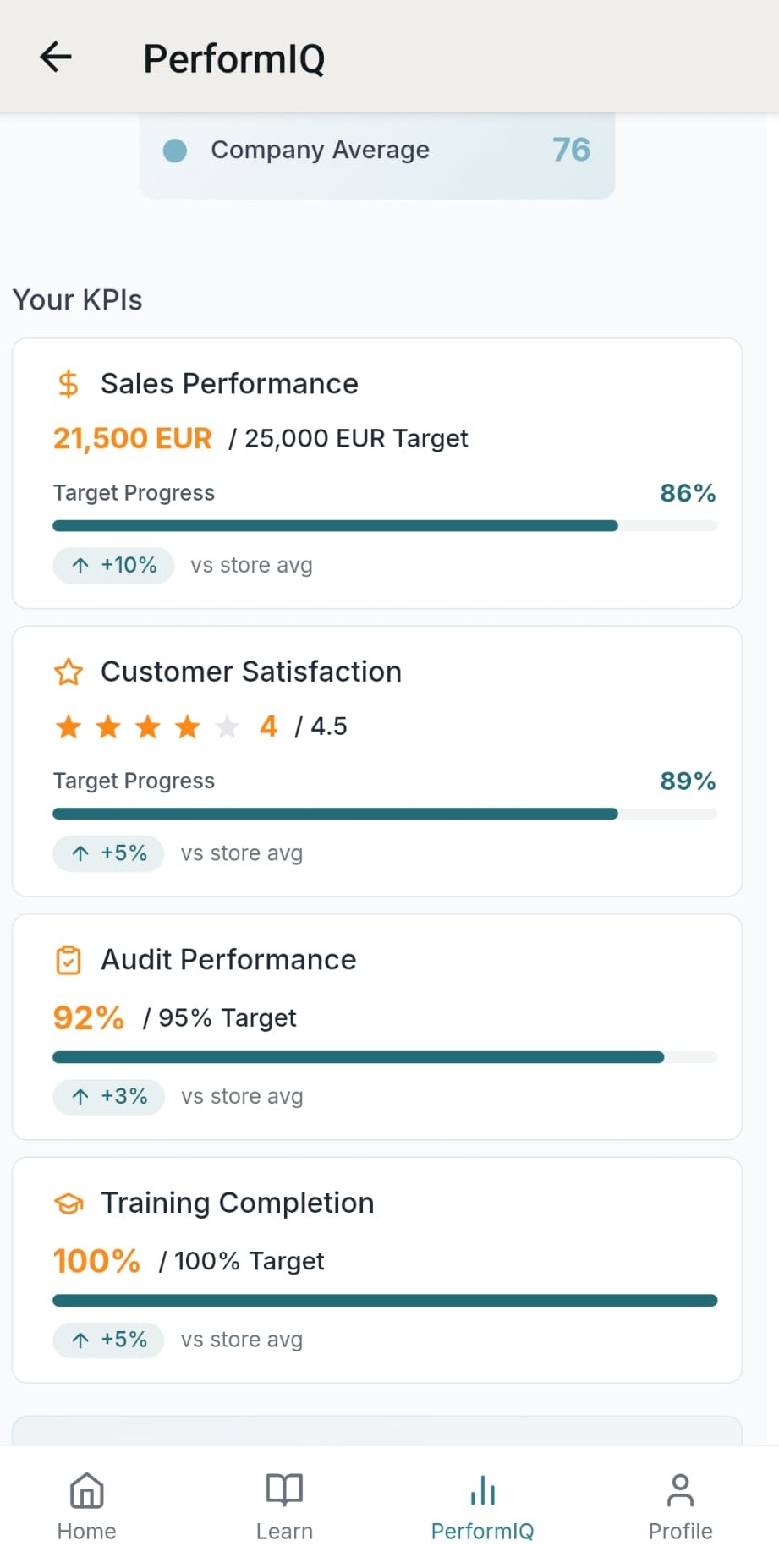
Task: Tap the Home house icon
Action: (86, 1490)
